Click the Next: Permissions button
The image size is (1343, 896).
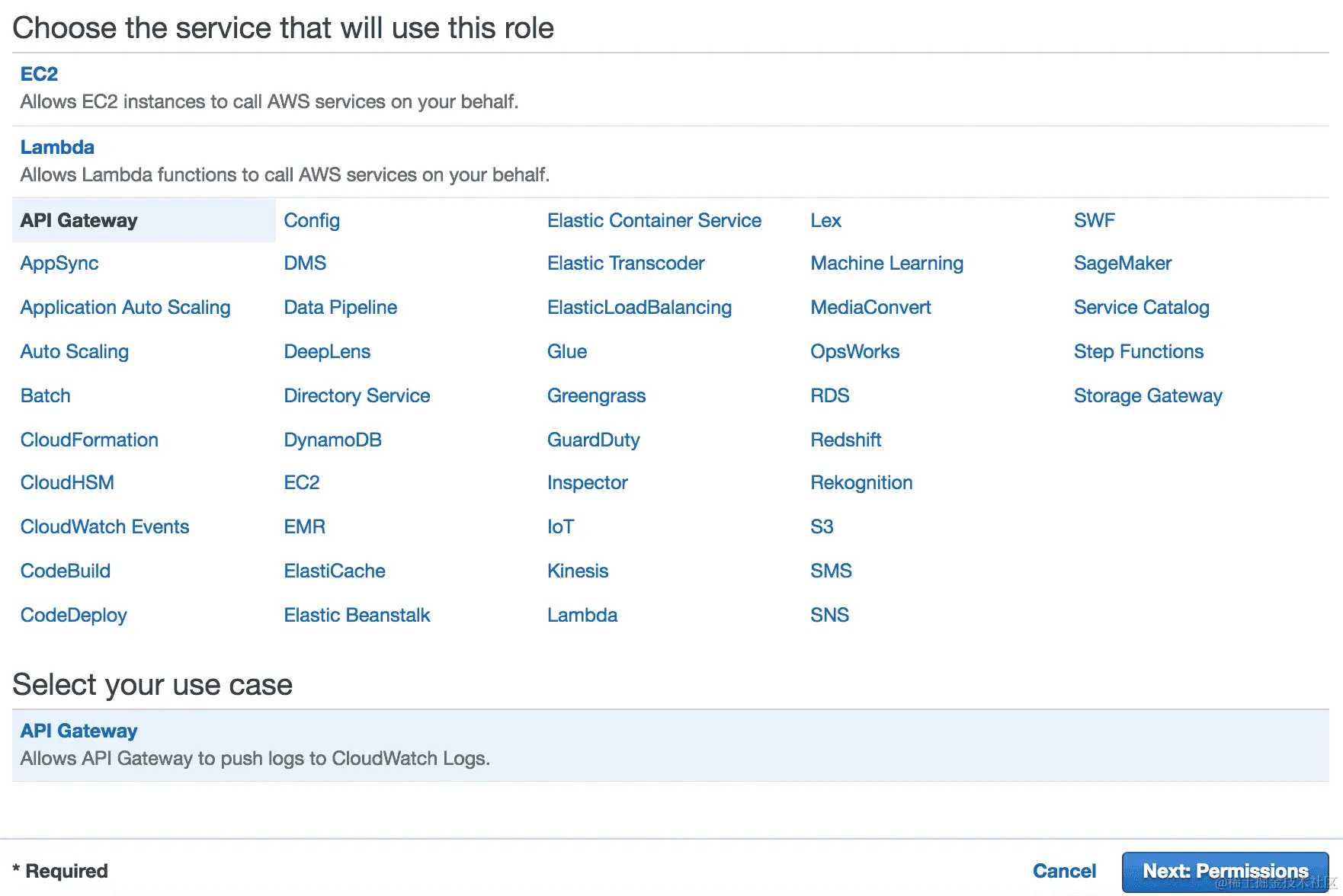1224,871
